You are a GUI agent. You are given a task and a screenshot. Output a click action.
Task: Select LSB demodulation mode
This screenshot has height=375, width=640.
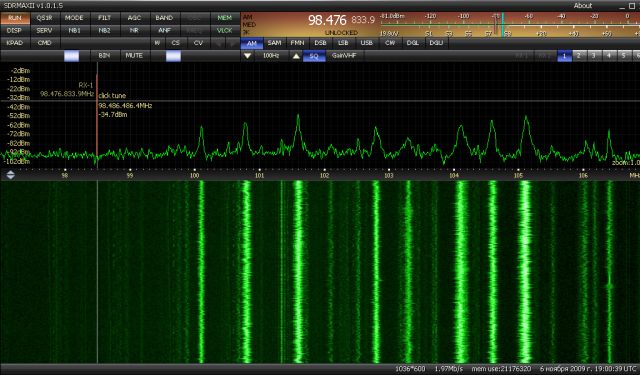343,43
